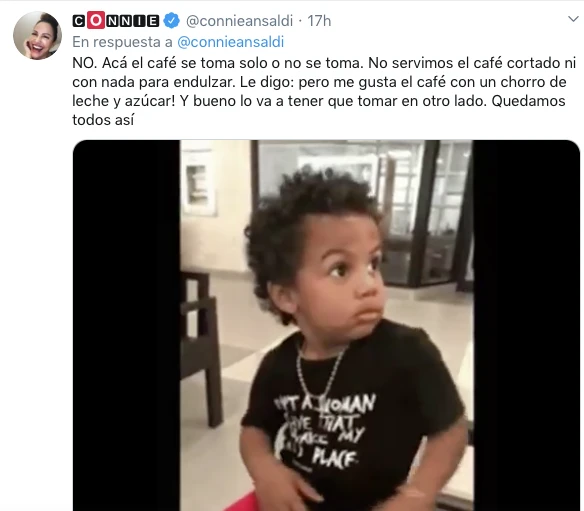Click the E letter block in display name
Screen dimensions: 584x511
[152, 21]
